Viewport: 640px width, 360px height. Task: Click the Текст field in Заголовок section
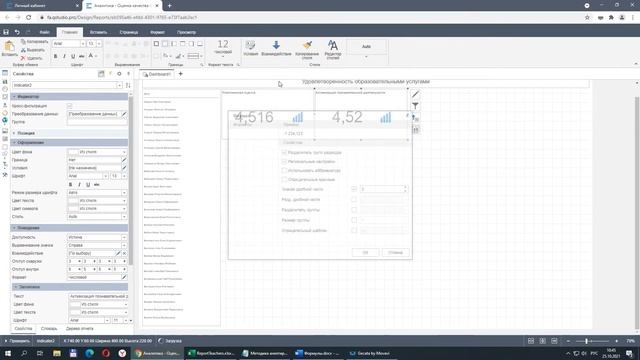(98, 296)
